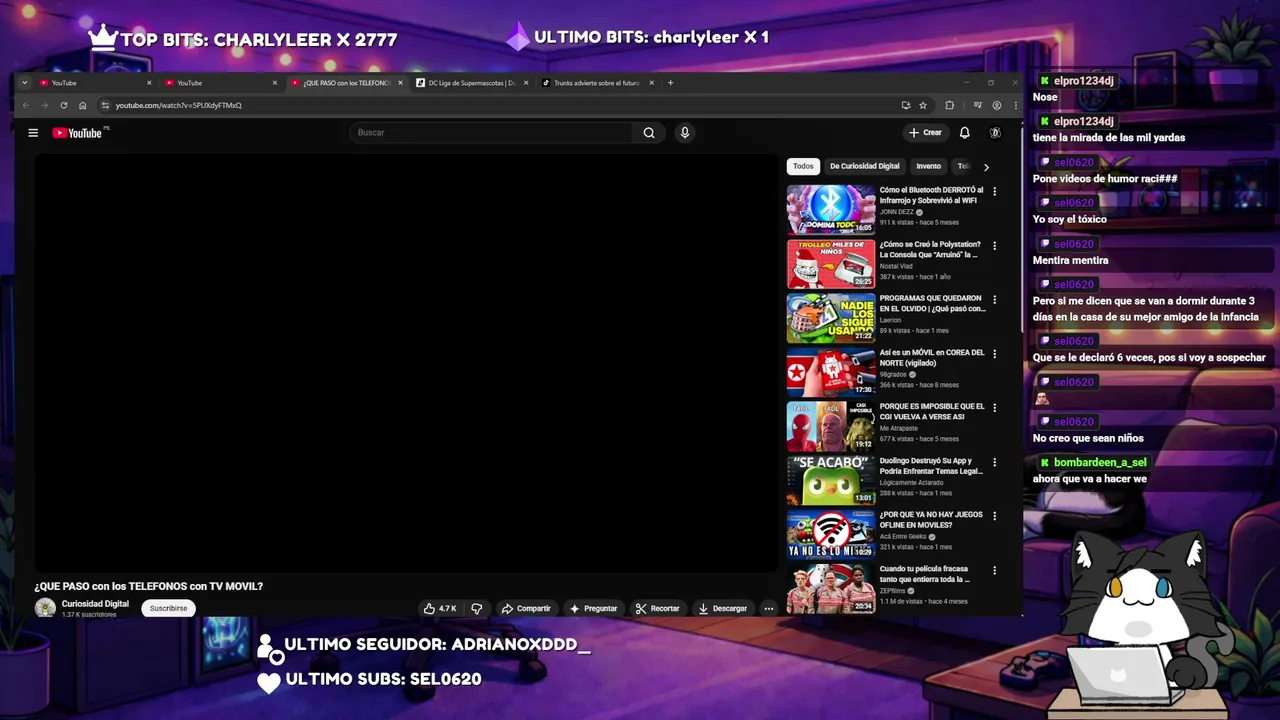Close the DC Liga de Supermascotas tab
The width and height of the screenshot is (1280, 720).
[x=526, y=83]
